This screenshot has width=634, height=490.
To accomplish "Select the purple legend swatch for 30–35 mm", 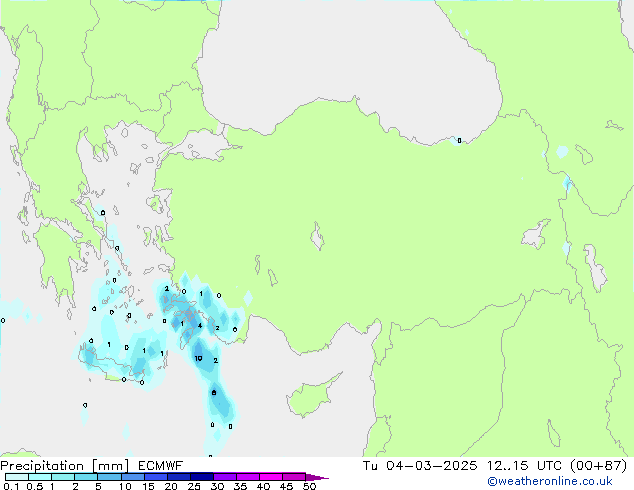I will 224,477.
